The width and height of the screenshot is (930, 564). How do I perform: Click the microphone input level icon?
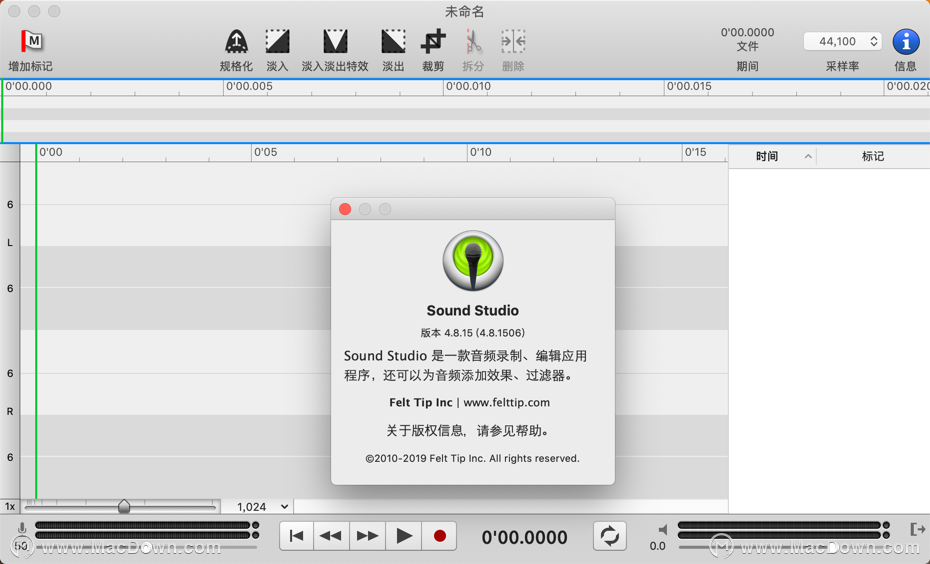(x=22, y=528)
